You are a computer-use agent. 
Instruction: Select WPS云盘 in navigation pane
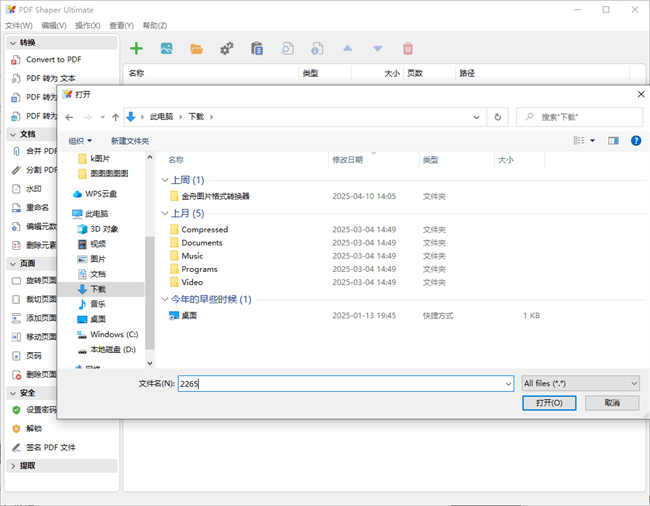pyautogui.click(x=100, y=194)
